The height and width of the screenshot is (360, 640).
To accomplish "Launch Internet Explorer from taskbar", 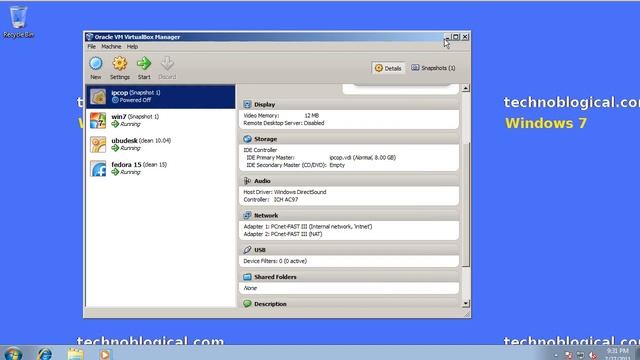I will 44,354.
